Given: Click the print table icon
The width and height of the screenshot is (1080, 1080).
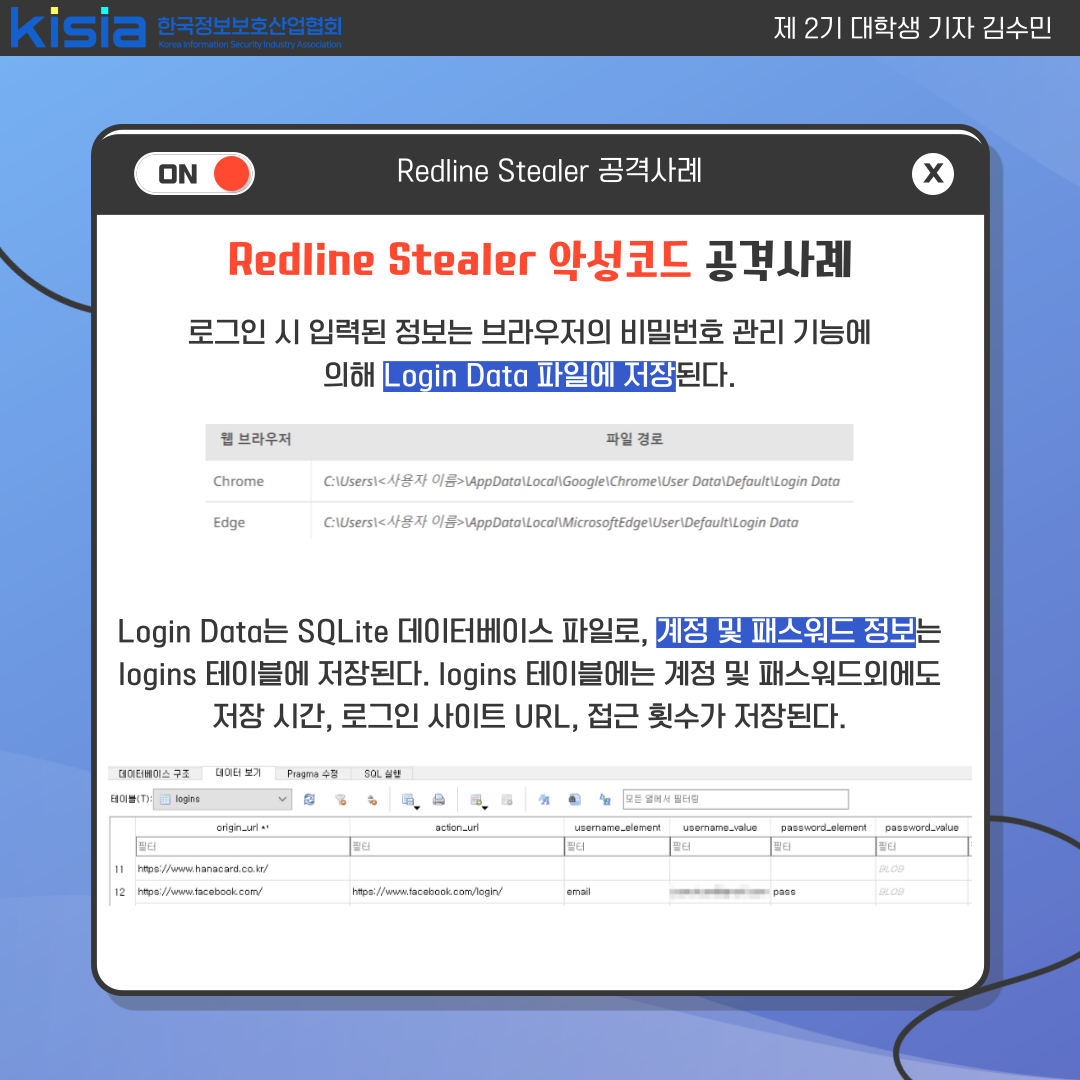Looking at the screenshot, I should coord(439,799).
